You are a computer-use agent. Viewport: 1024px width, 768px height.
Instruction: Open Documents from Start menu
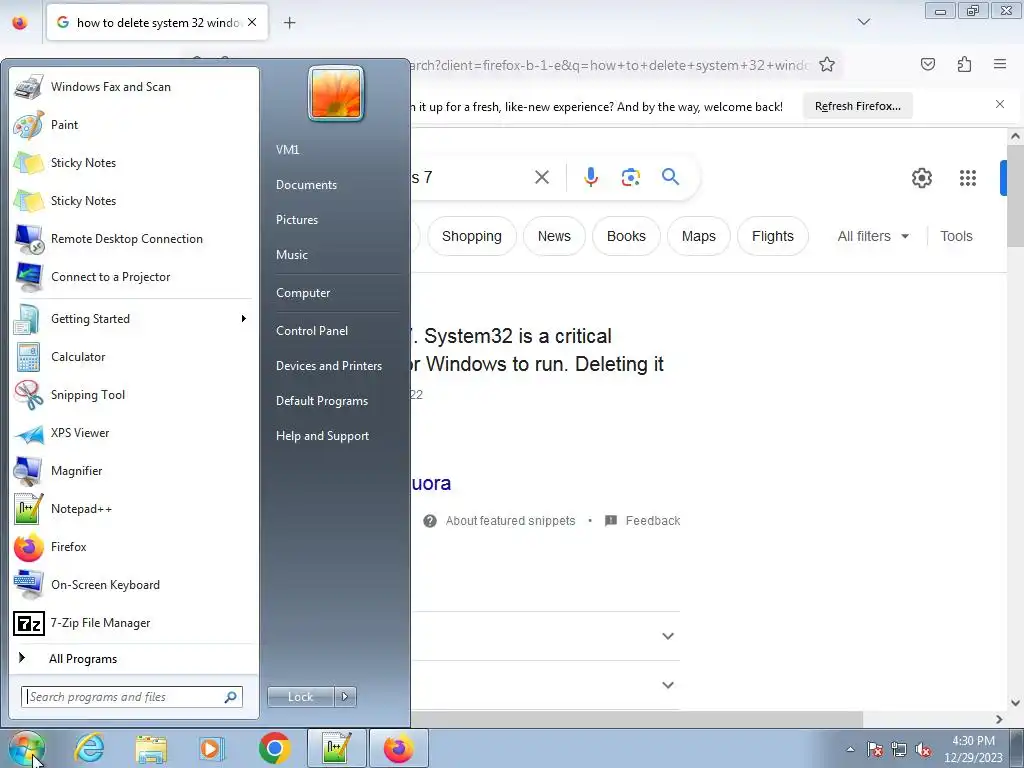(306, 185)
